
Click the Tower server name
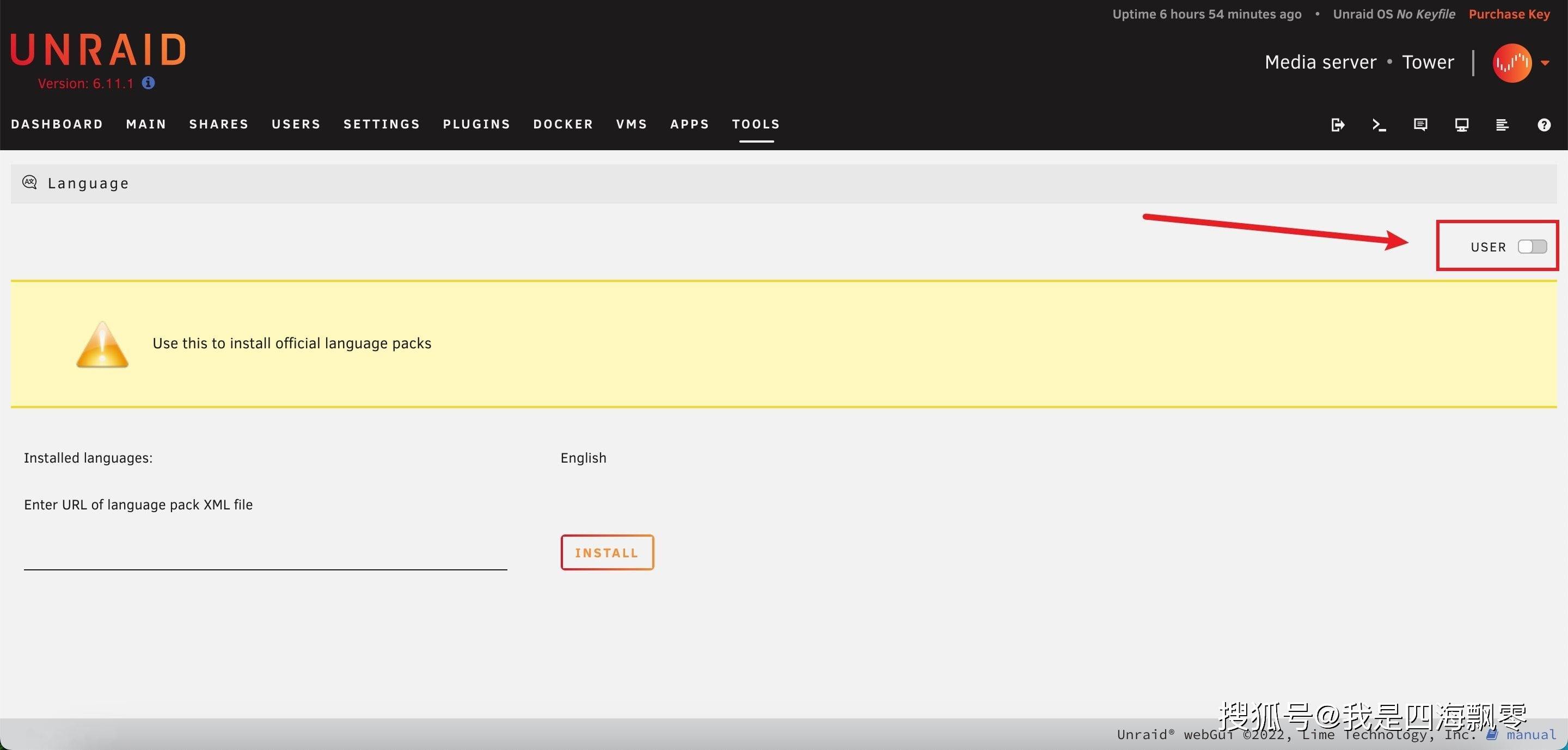click(1428, 62)
